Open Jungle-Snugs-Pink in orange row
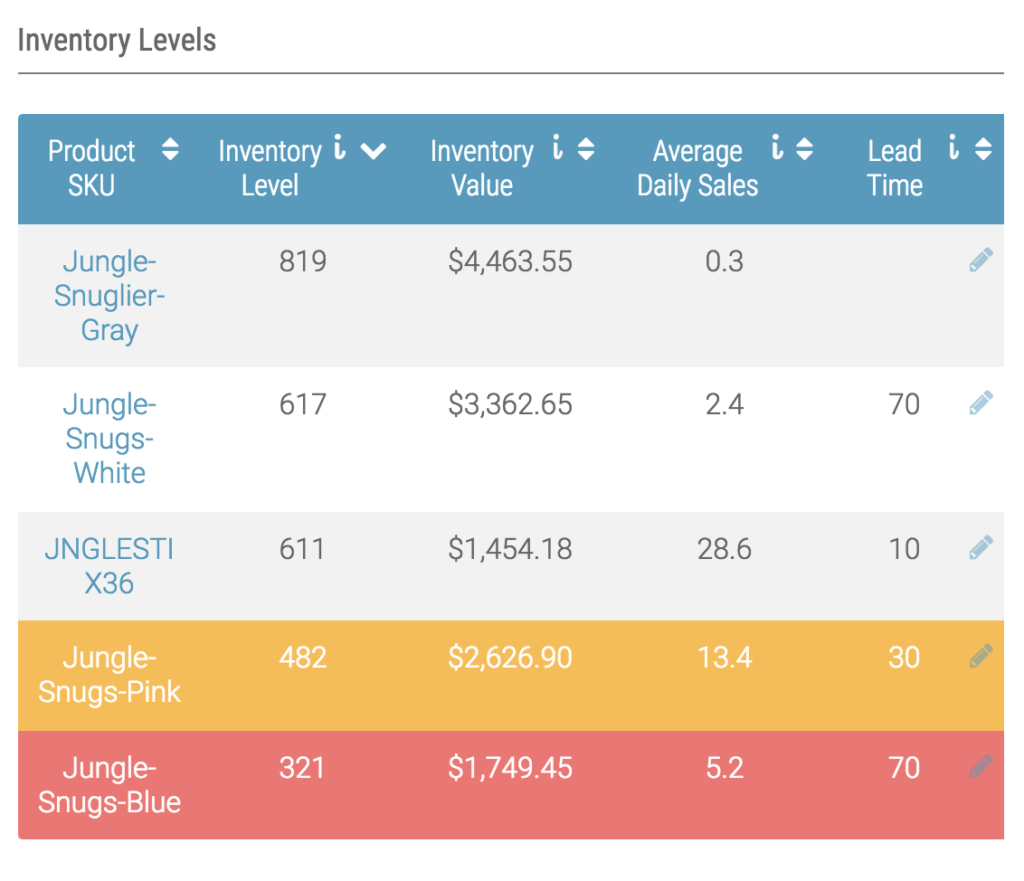The image size is (1024, 881). pyautogui.click(x=109, y=674)
